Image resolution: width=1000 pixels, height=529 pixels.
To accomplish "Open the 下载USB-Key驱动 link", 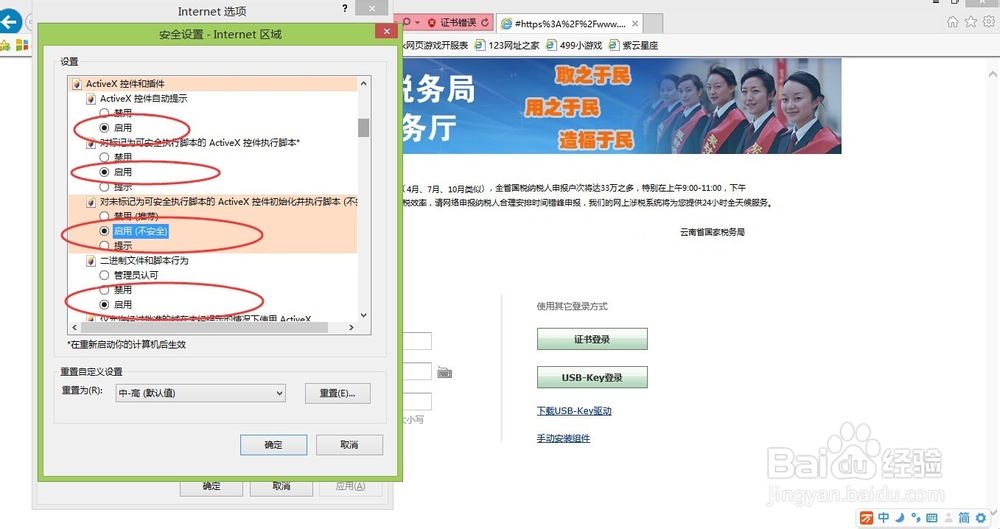I will (574, 411).
